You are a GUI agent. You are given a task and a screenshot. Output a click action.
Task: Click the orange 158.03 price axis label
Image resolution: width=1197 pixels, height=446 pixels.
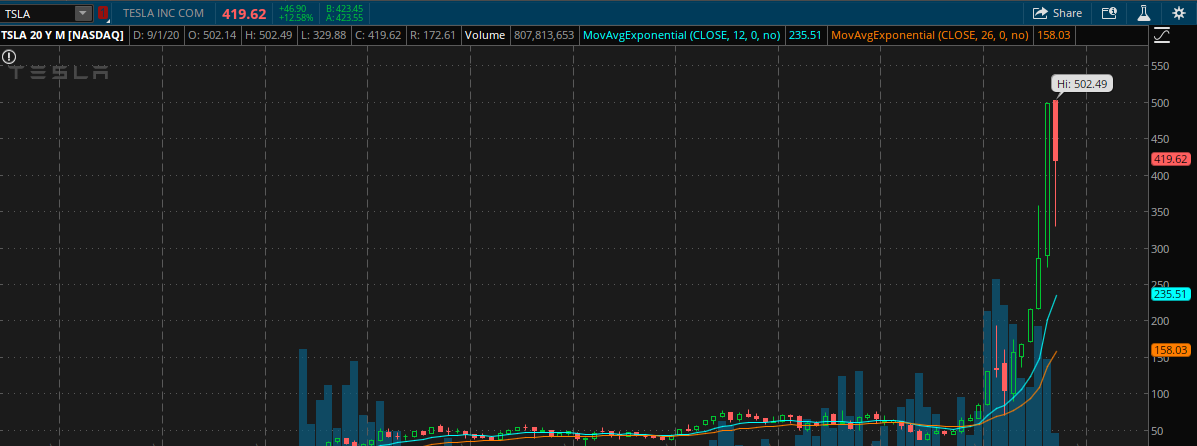point(1171,350)
